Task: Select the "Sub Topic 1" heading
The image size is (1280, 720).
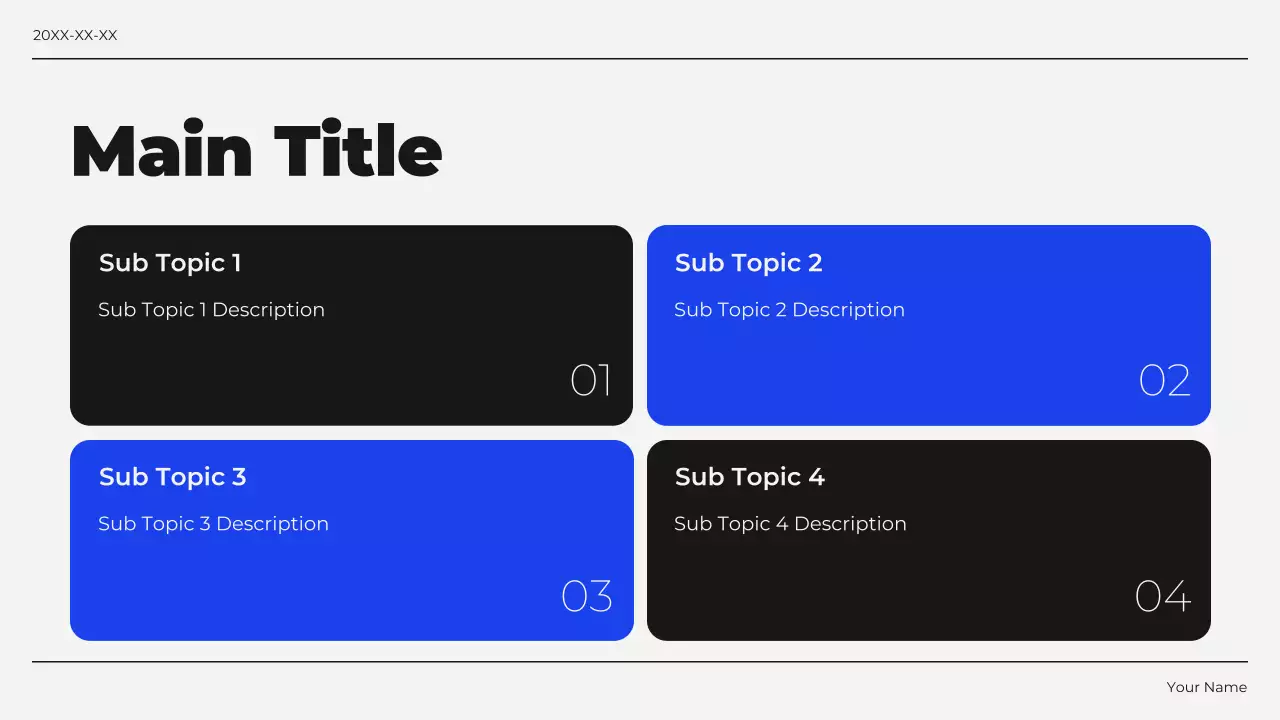Action: pos(170,263)
